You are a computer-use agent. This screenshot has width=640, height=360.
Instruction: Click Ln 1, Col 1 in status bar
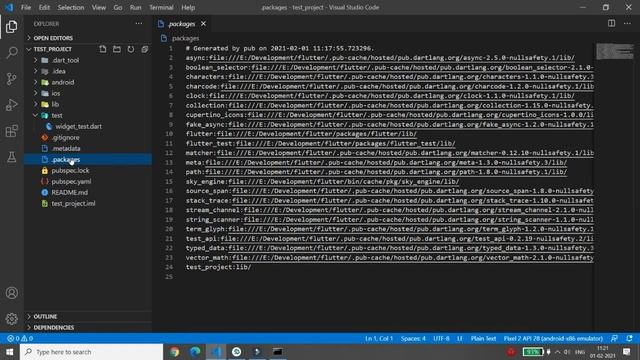pyautogui.click(x=379, y=338)
